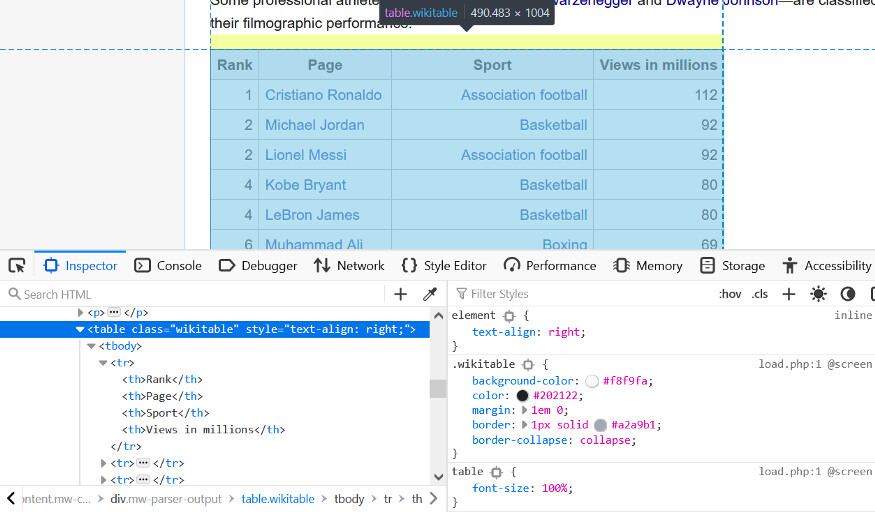Expand the margin shorthand property
Screen dimensions: 875x512
pyautogui.click(x=523, y=410)
